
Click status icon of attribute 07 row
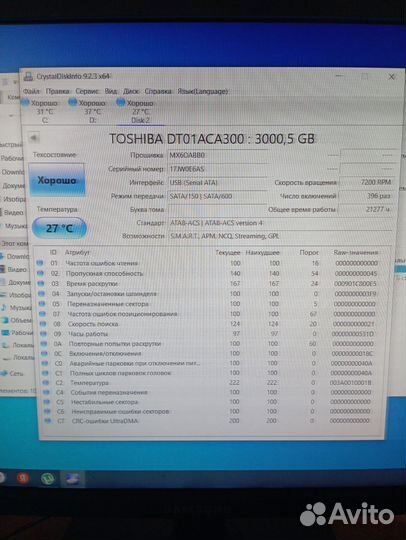[43, 314]
